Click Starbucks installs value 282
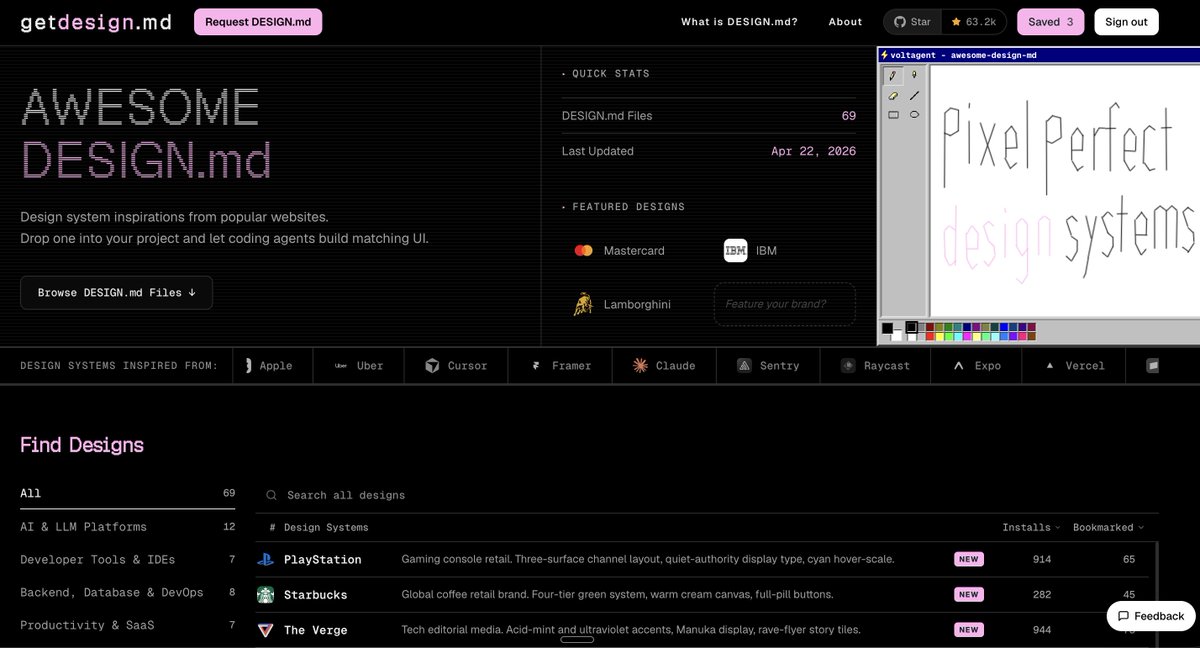 pos(1042,595)
